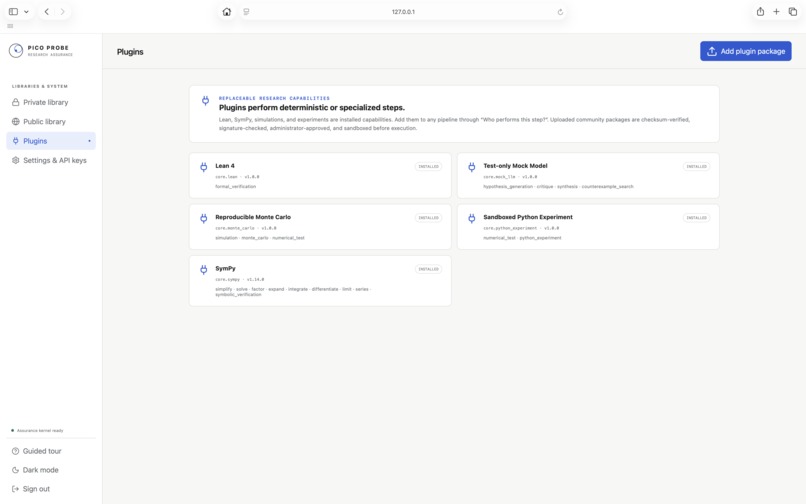This screenshot has height=504, width=806.
Task: Click the upload icon in Add plugin package
Action: 712,51
